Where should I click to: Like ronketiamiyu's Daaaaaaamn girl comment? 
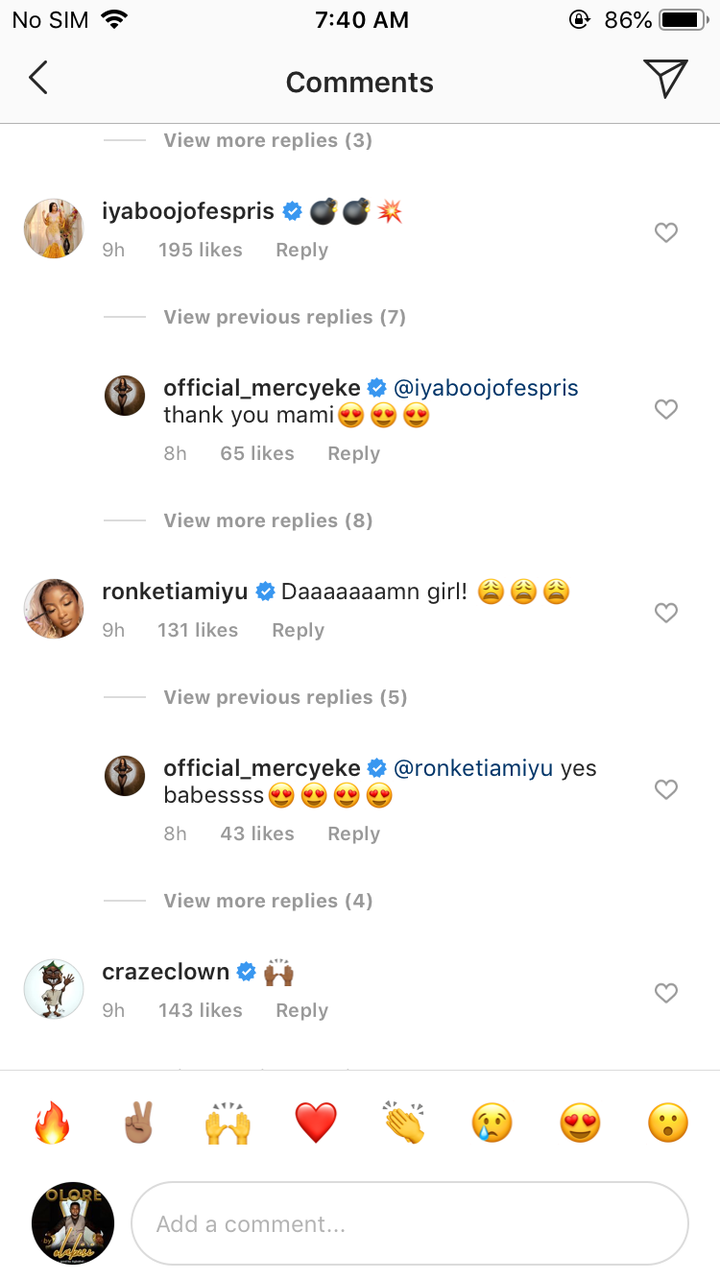click(x=666, y=613)
